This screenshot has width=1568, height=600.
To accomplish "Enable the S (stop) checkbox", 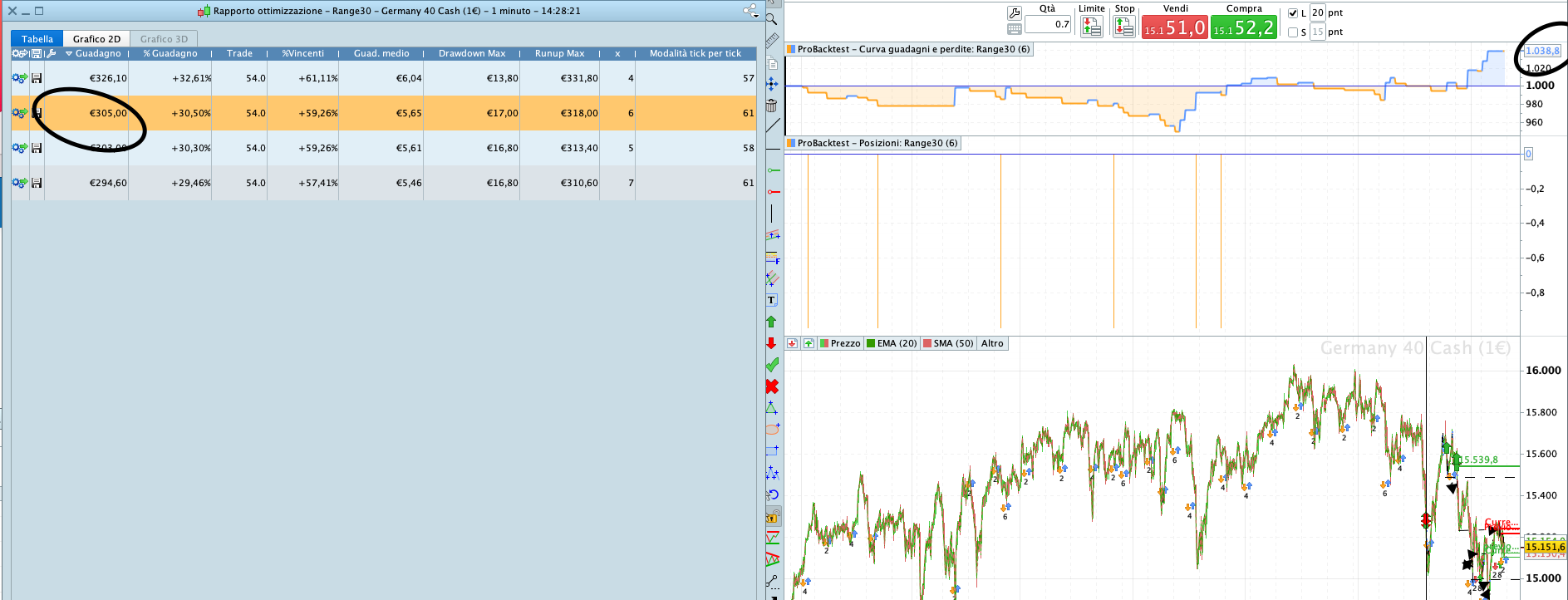I will [1292, 32].
